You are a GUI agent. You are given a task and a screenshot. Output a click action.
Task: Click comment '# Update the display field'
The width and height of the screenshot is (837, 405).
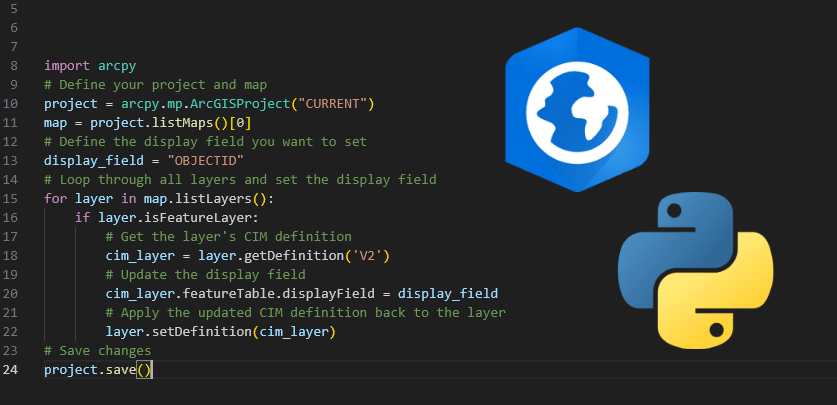click(206, 275)
